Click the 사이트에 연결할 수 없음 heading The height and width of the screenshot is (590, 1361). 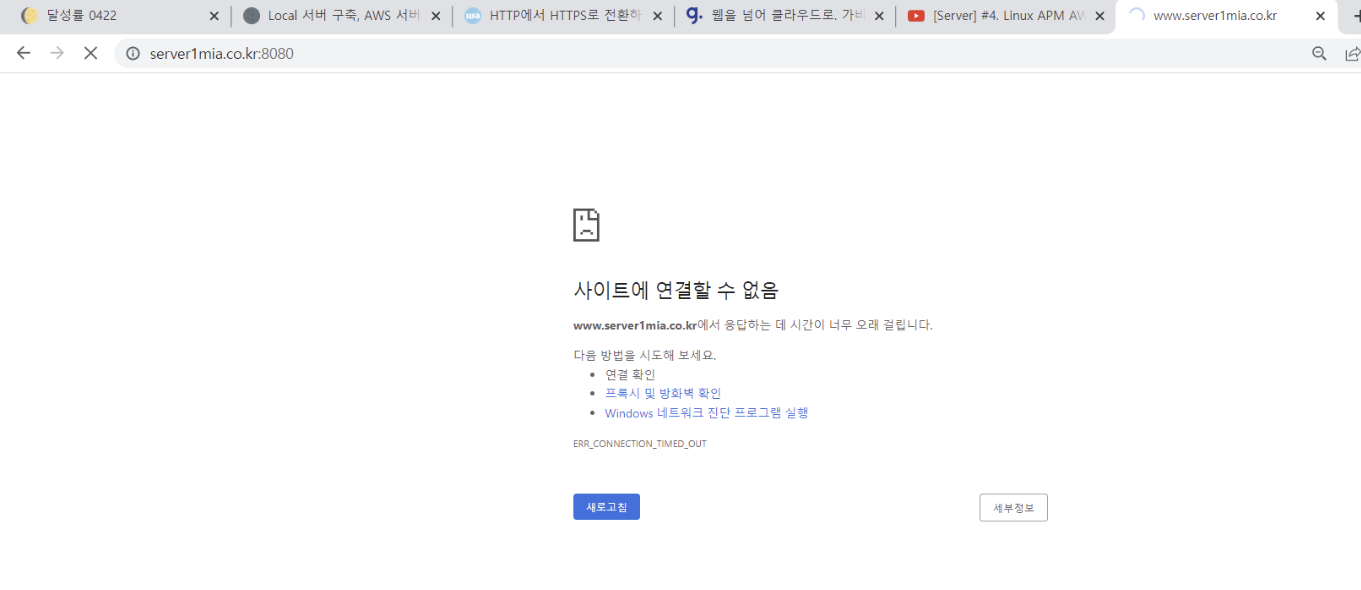tap(675, 290)
